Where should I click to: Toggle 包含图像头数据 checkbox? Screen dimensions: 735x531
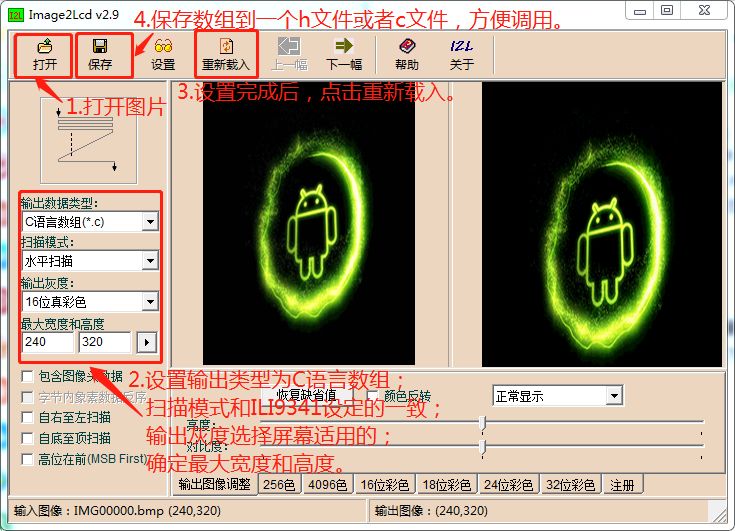[27, 376]
